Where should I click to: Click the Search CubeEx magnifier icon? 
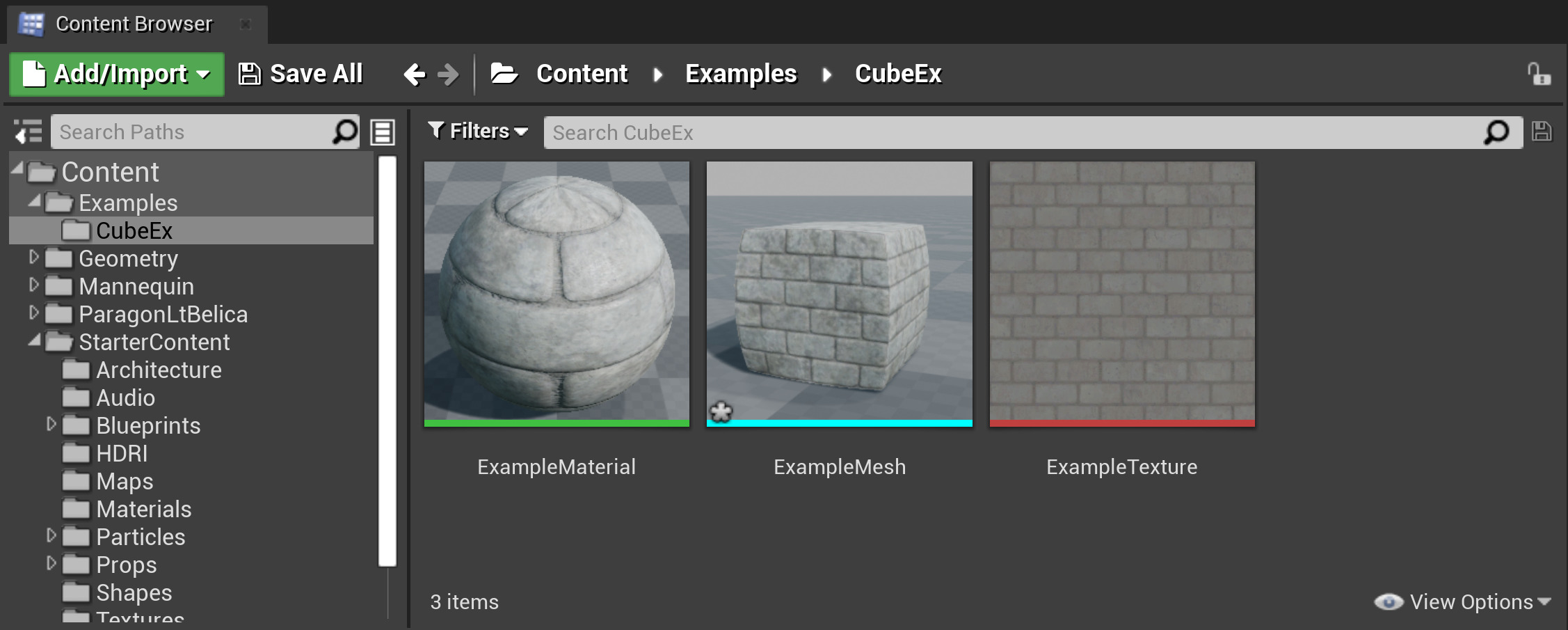pyautogui.click(x=1496, y=132)
